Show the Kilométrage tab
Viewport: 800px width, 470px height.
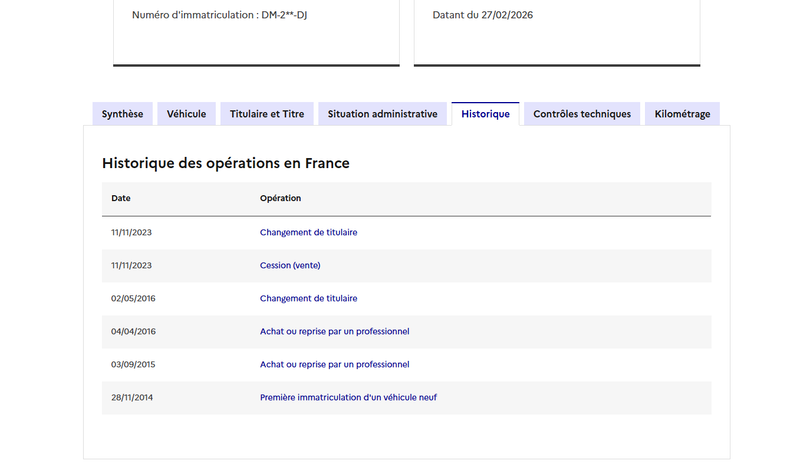(682, 114)
